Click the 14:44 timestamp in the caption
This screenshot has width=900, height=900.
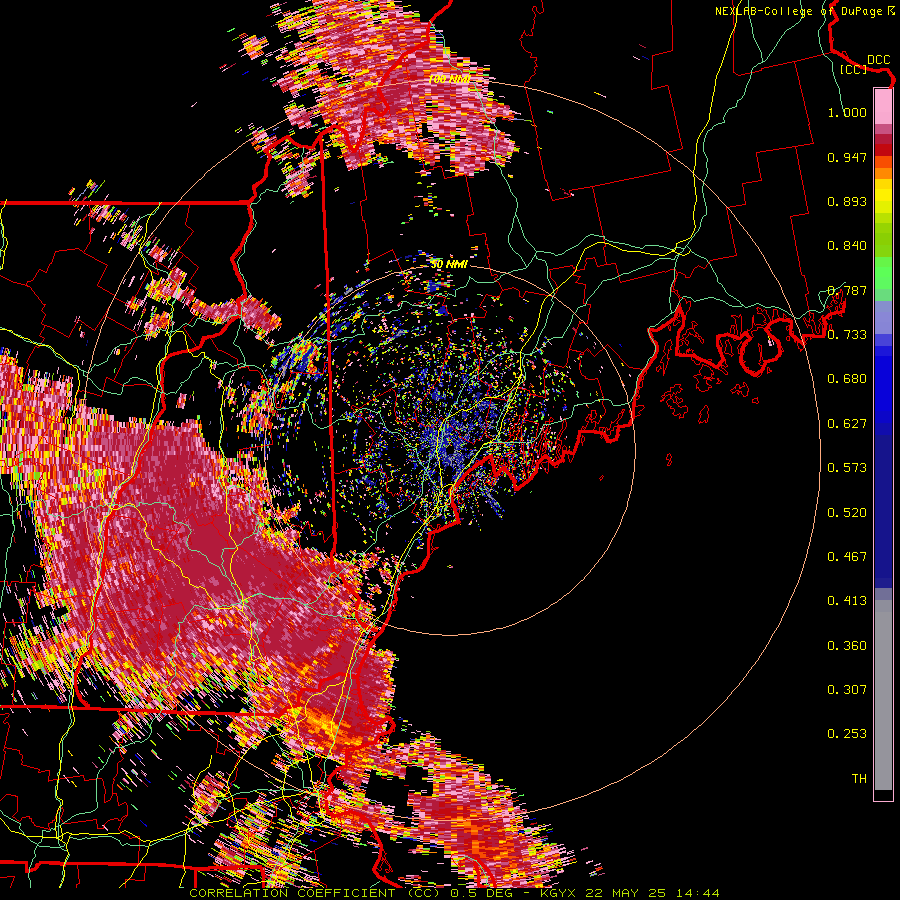click(x=697, y=893)
